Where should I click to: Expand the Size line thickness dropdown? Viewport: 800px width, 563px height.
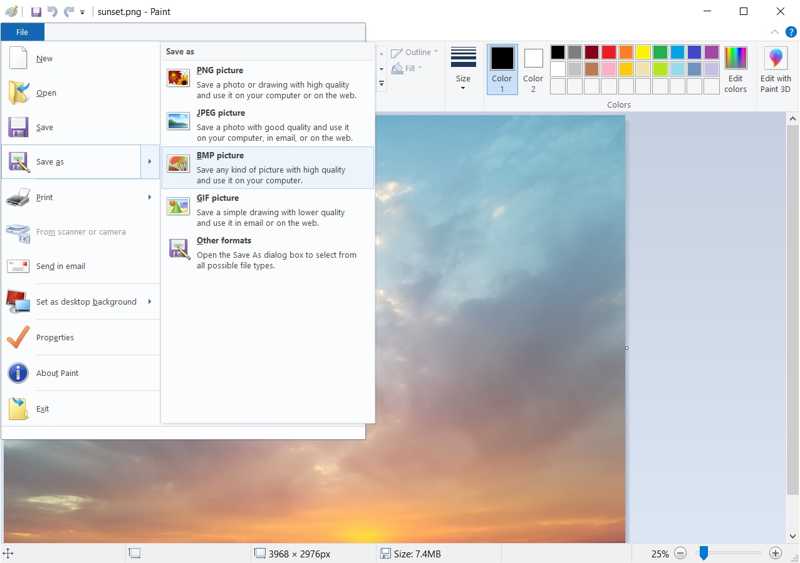pos(463,68)
